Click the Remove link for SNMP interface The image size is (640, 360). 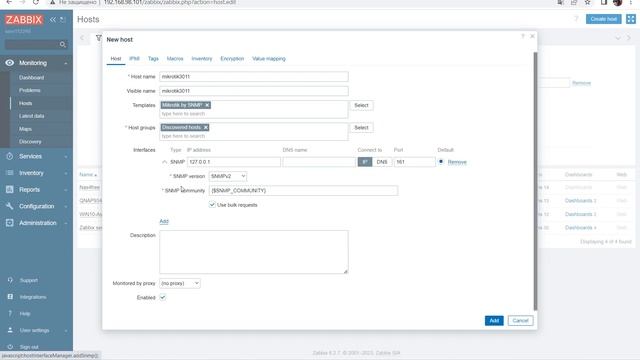457,162
